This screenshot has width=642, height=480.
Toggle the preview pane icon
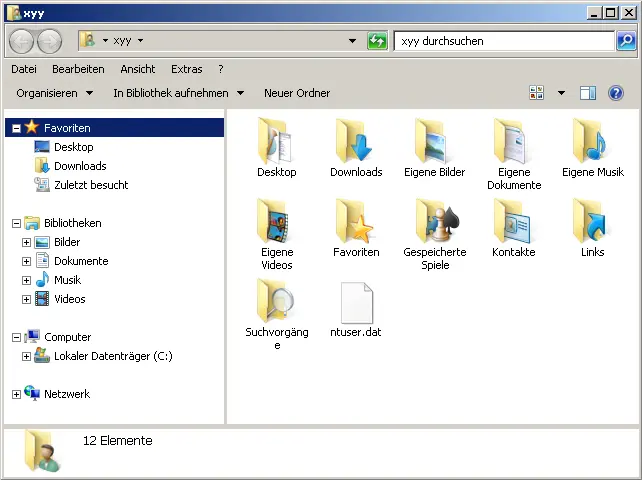click(x=588, y=93)
